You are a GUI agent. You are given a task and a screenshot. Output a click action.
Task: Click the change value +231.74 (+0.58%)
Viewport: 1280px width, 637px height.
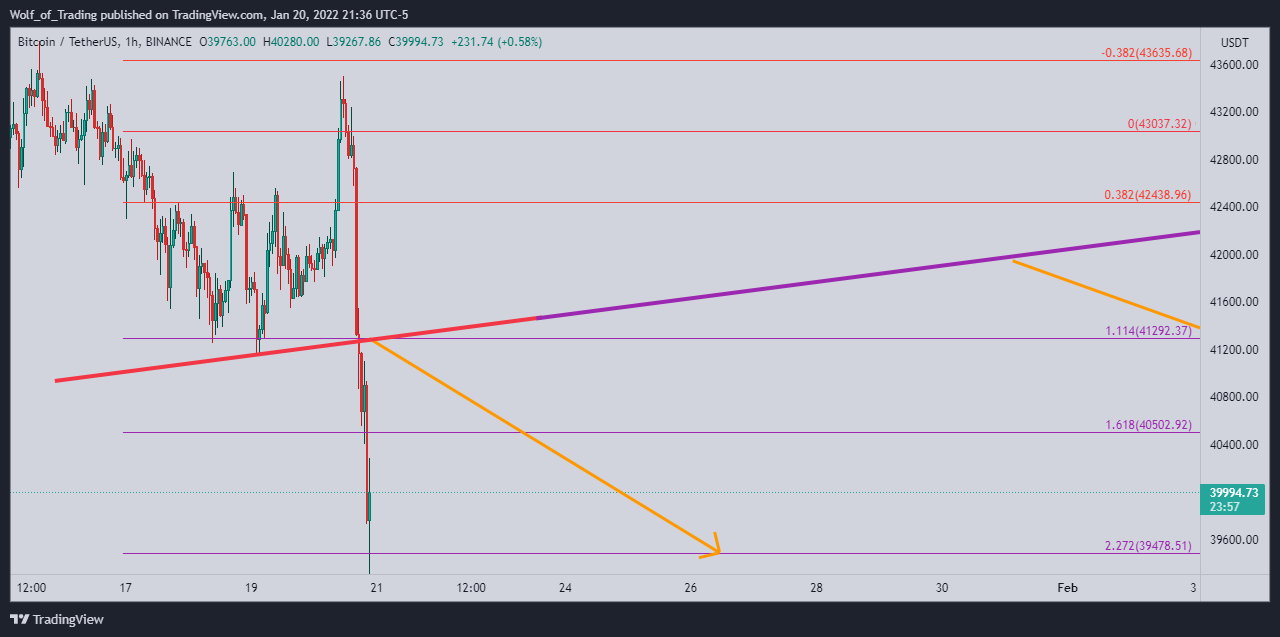[x=498, y=42]
